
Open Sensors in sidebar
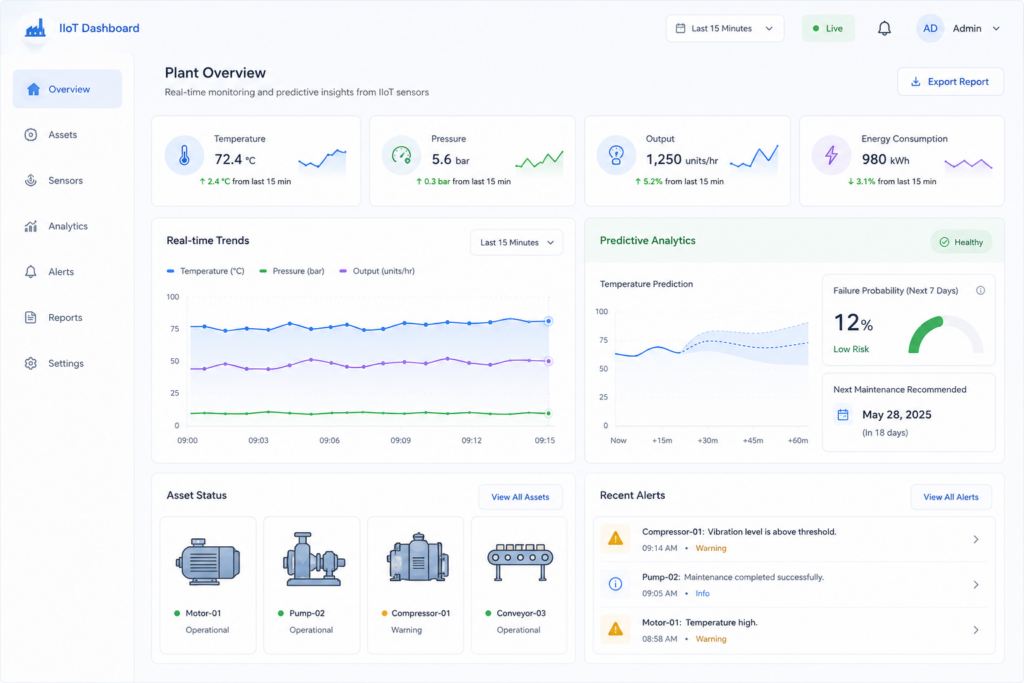[67, 180]
